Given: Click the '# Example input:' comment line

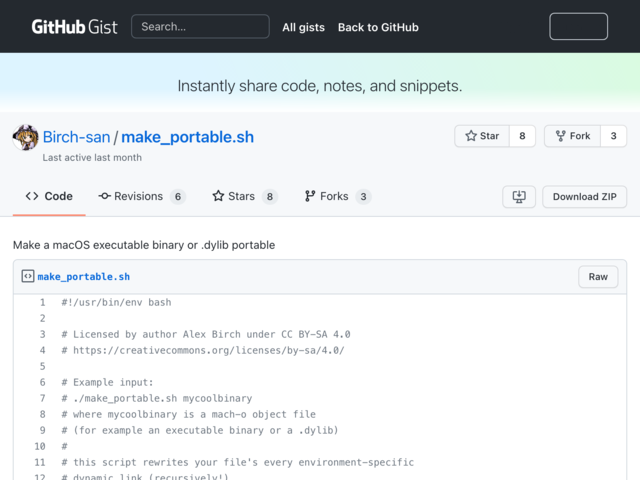Looking at the screenshot, I should tap(107, 382).
